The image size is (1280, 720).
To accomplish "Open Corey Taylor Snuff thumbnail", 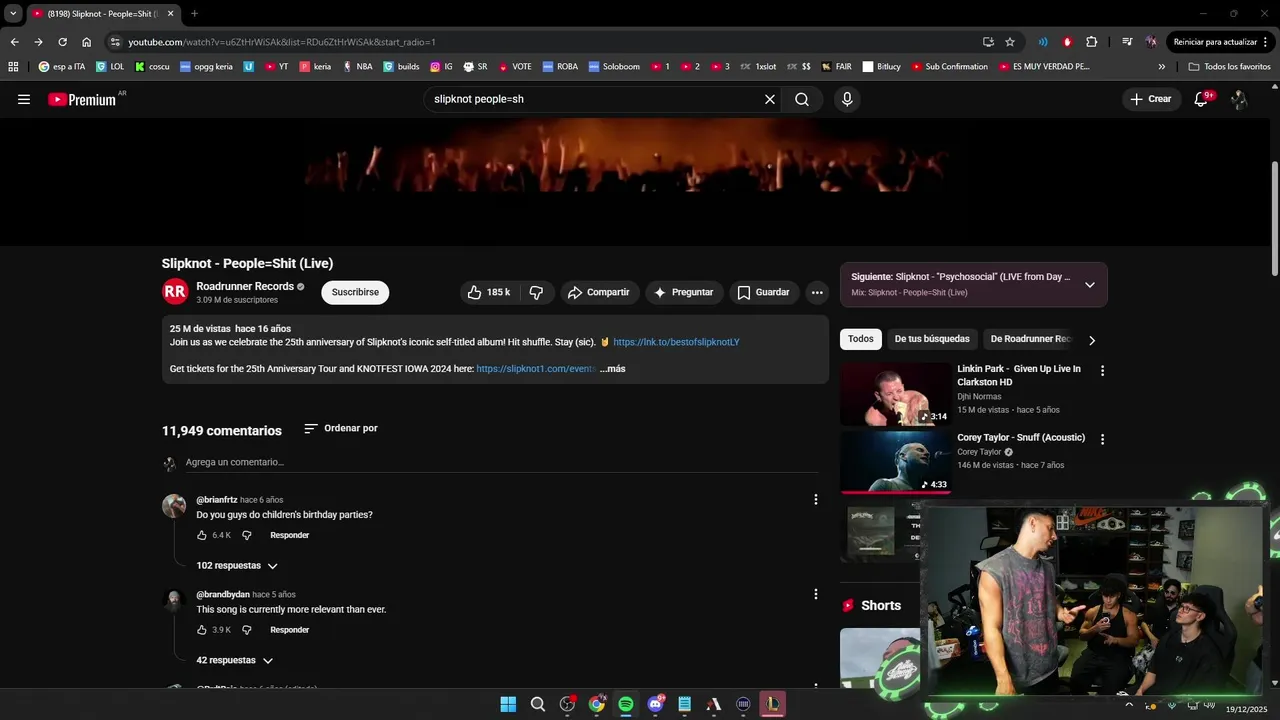I will [896, 462].
